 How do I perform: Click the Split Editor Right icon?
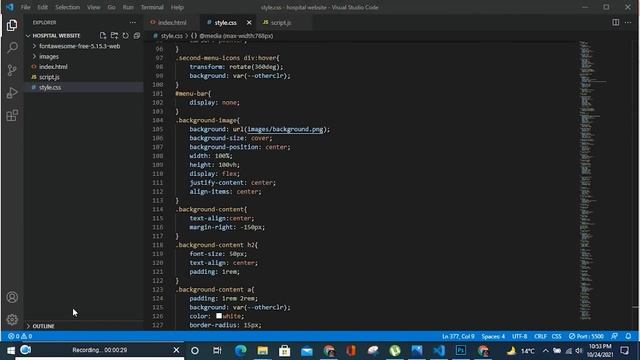tap(616, 22)
